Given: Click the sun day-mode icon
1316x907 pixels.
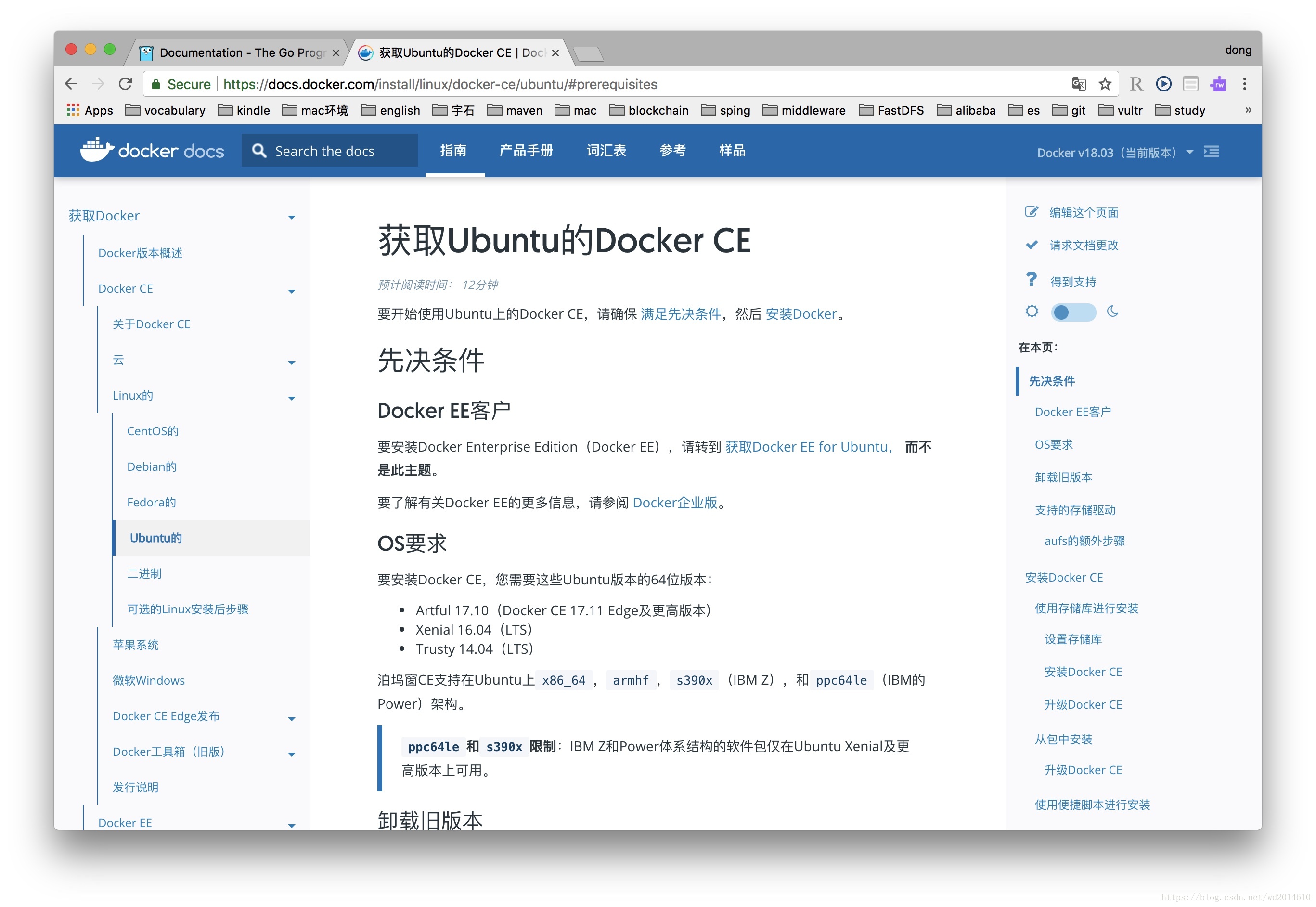Looking at the screenshot, I should (1032, 311).
